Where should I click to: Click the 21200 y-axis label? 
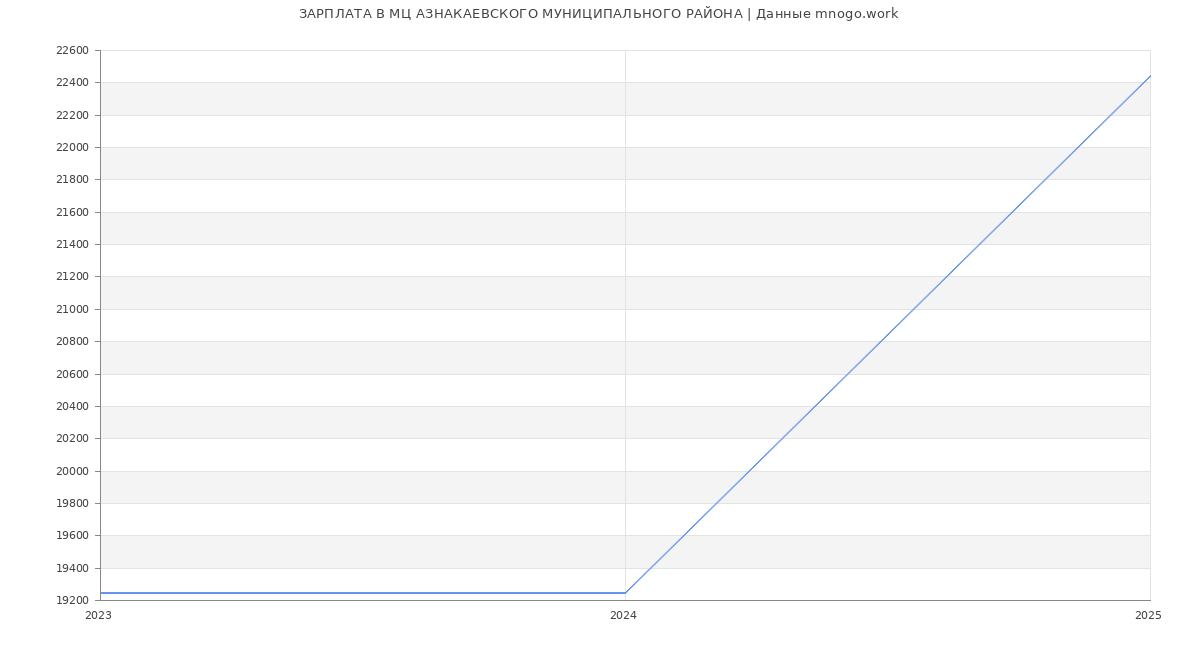pos(72,277)
